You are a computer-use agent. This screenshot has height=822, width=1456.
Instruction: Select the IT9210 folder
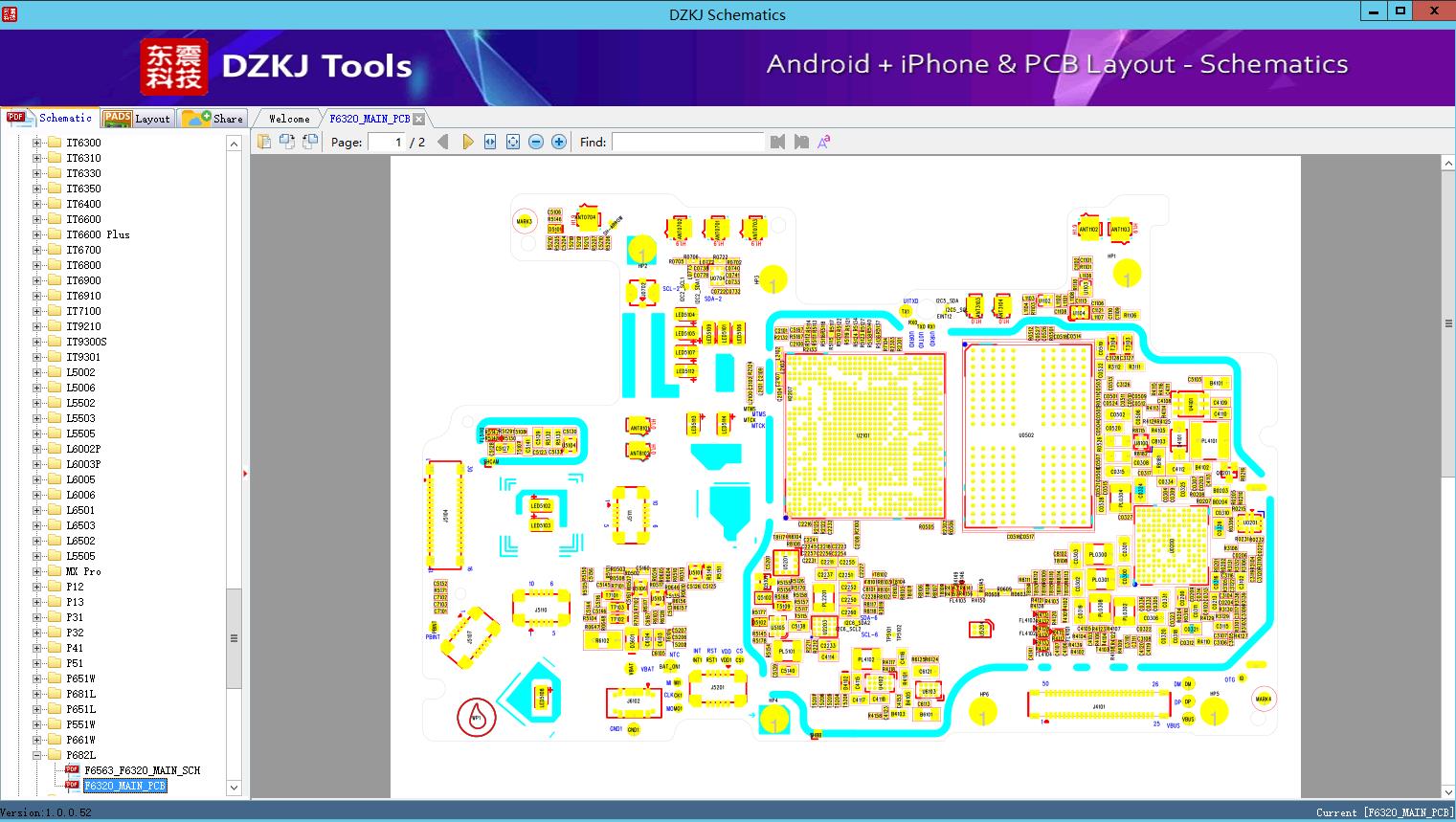[x=83, y=326]
